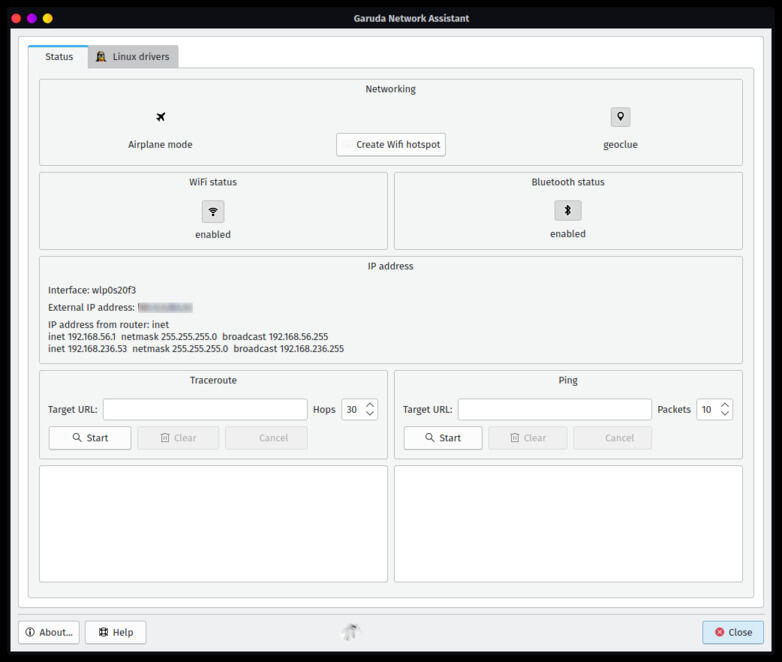Focus the Traceroute Target URL field
The height and width of the screenshot is (662, 782).
[x=205, y=409]
